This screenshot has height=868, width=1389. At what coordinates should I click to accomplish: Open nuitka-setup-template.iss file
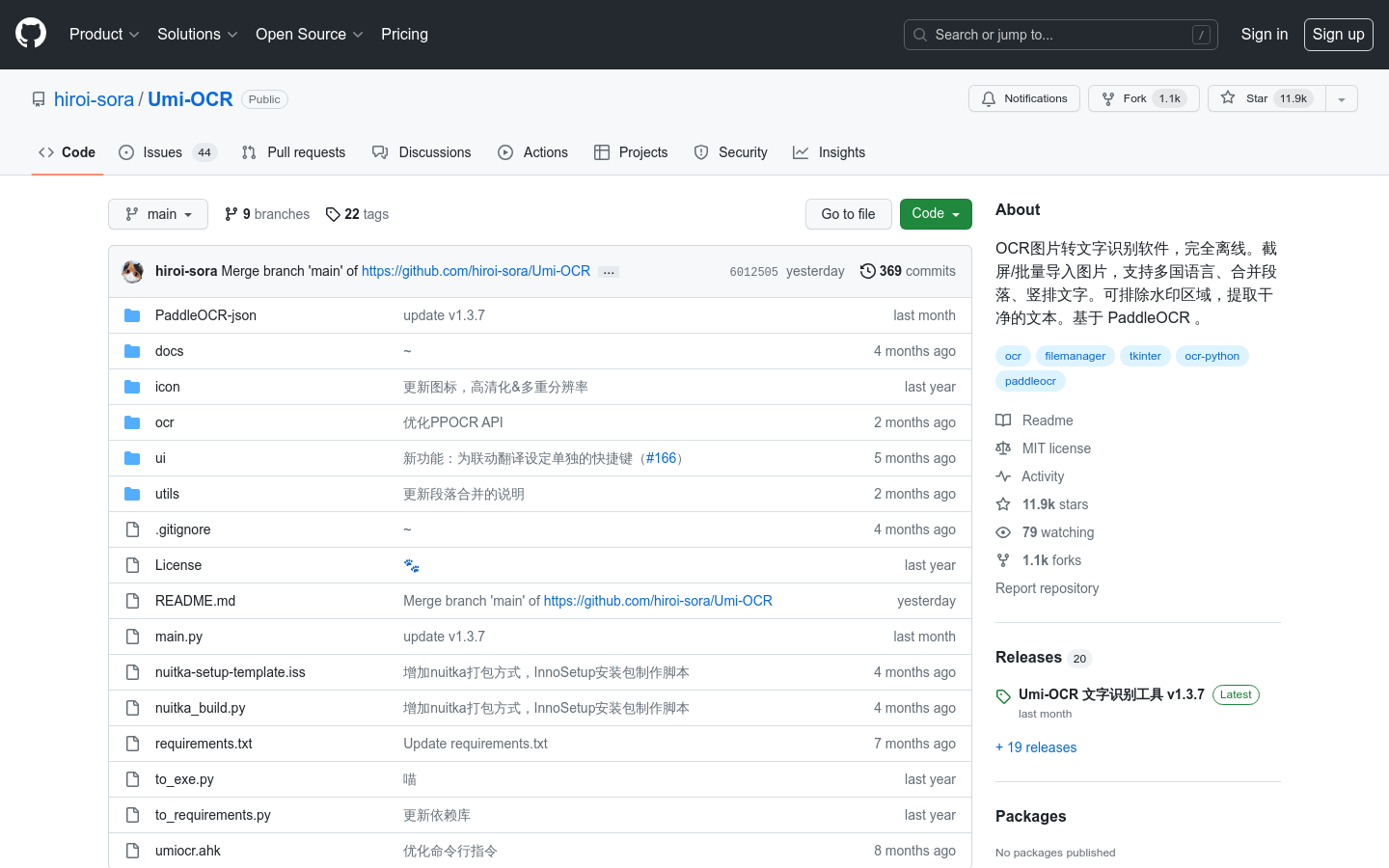230,672
